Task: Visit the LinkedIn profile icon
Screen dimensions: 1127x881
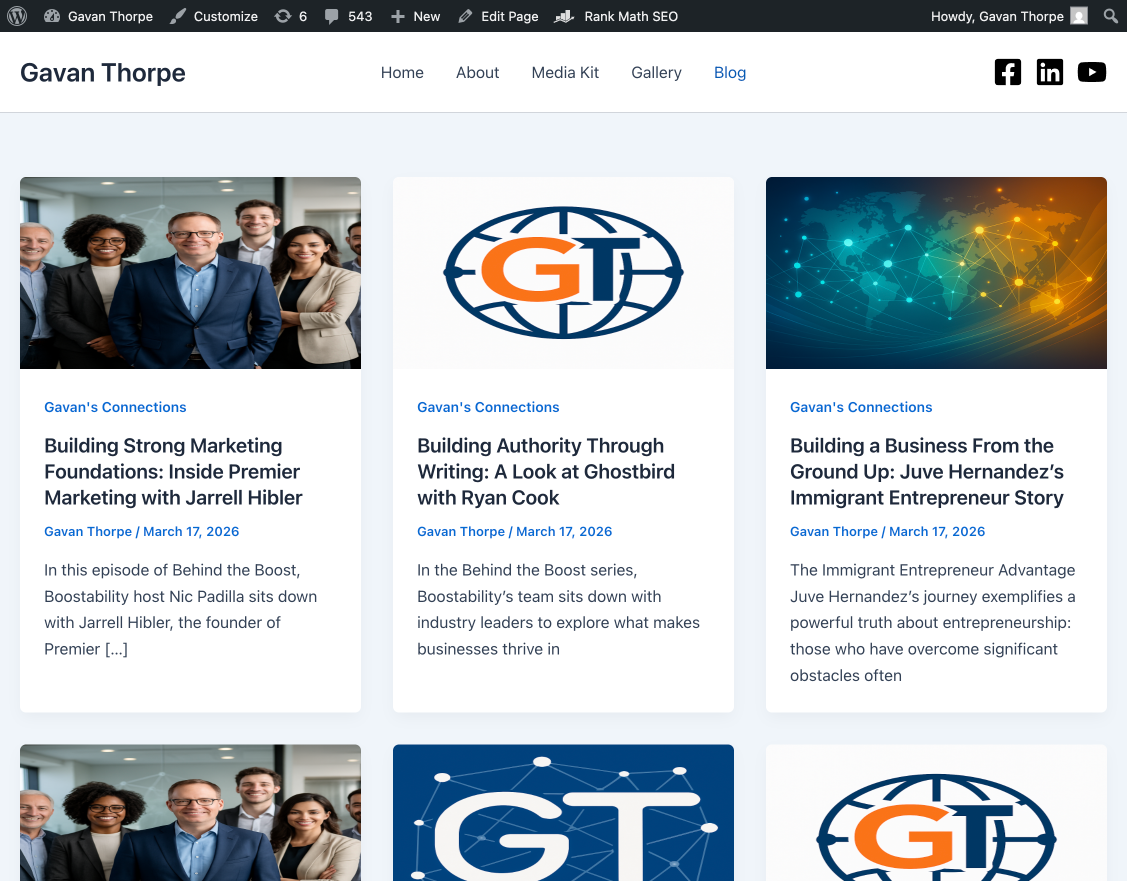Action: click(x=1049, y=72)
